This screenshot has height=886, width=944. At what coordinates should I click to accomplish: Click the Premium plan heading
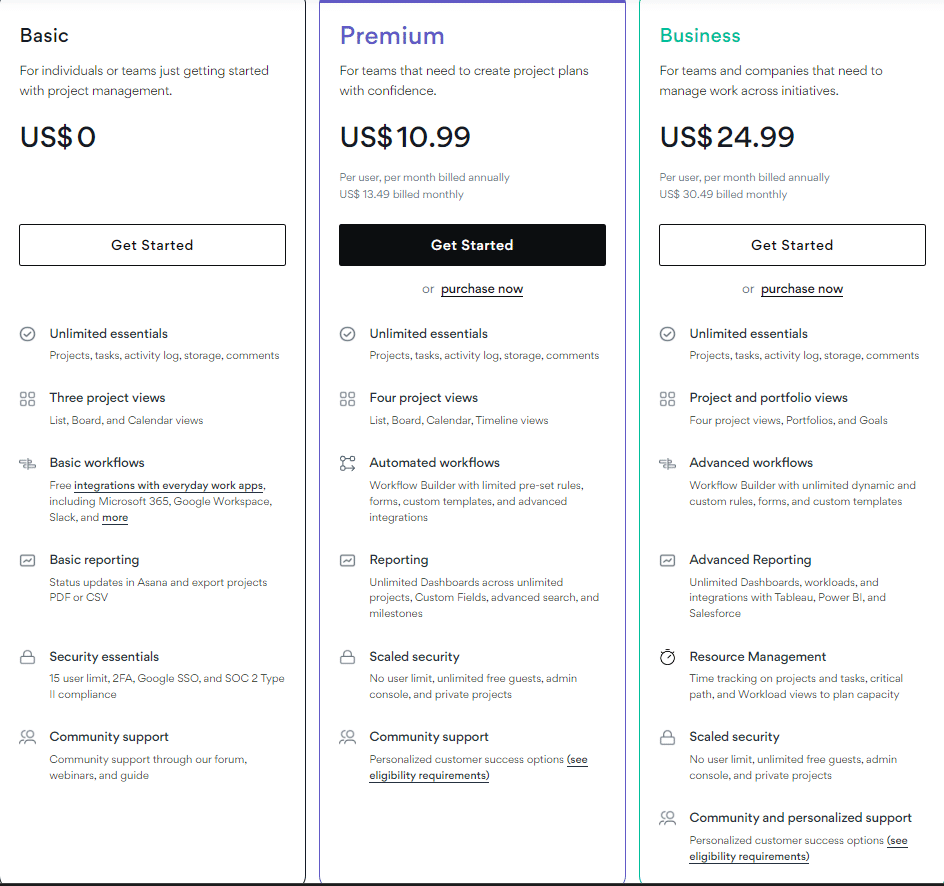[392, 36]
